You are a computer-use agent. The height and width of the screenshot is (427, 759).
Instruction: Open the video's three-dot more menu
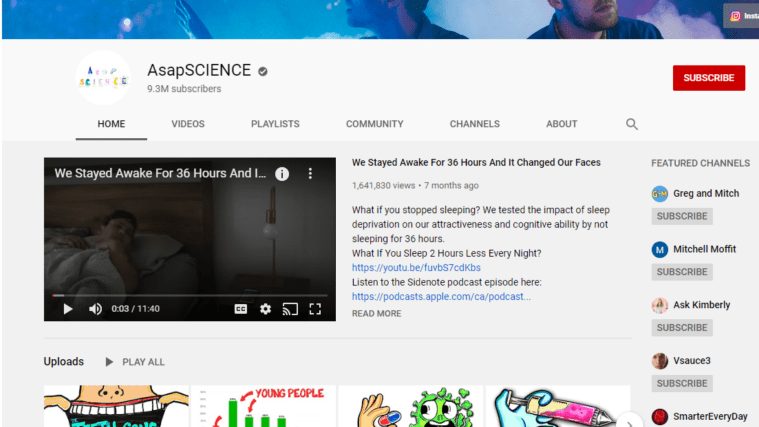pyautogui.click(x=310, y=174)
